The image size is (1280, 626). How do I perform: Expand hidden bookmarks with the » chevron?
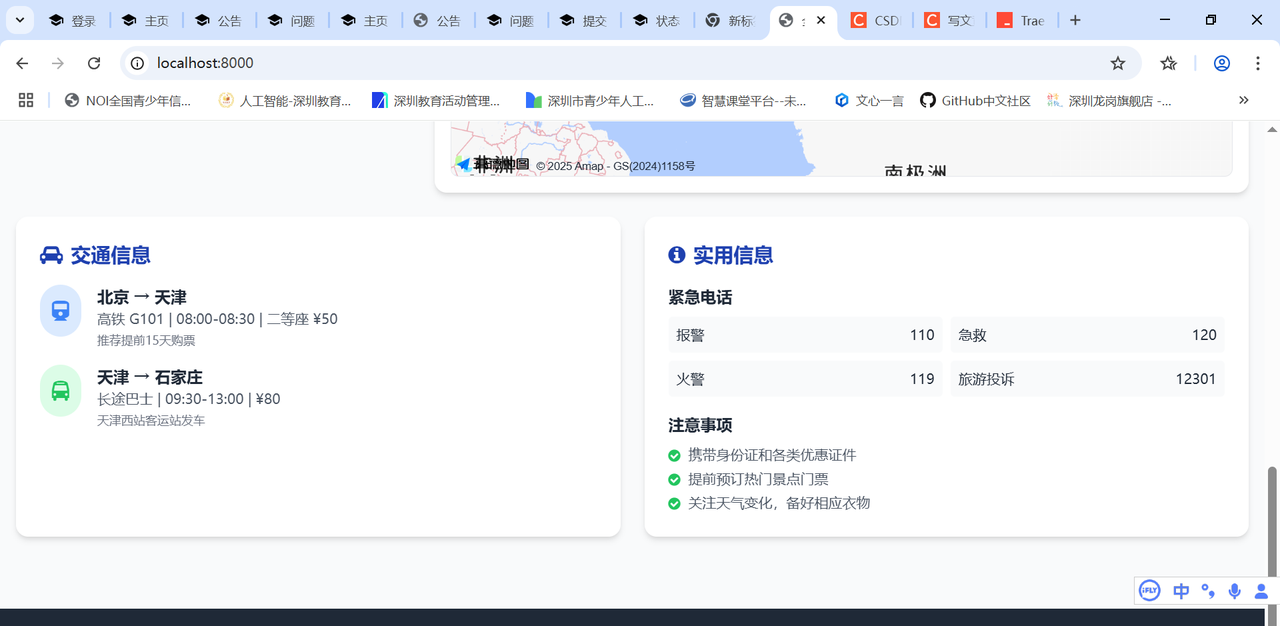(x=1243, y=100)
